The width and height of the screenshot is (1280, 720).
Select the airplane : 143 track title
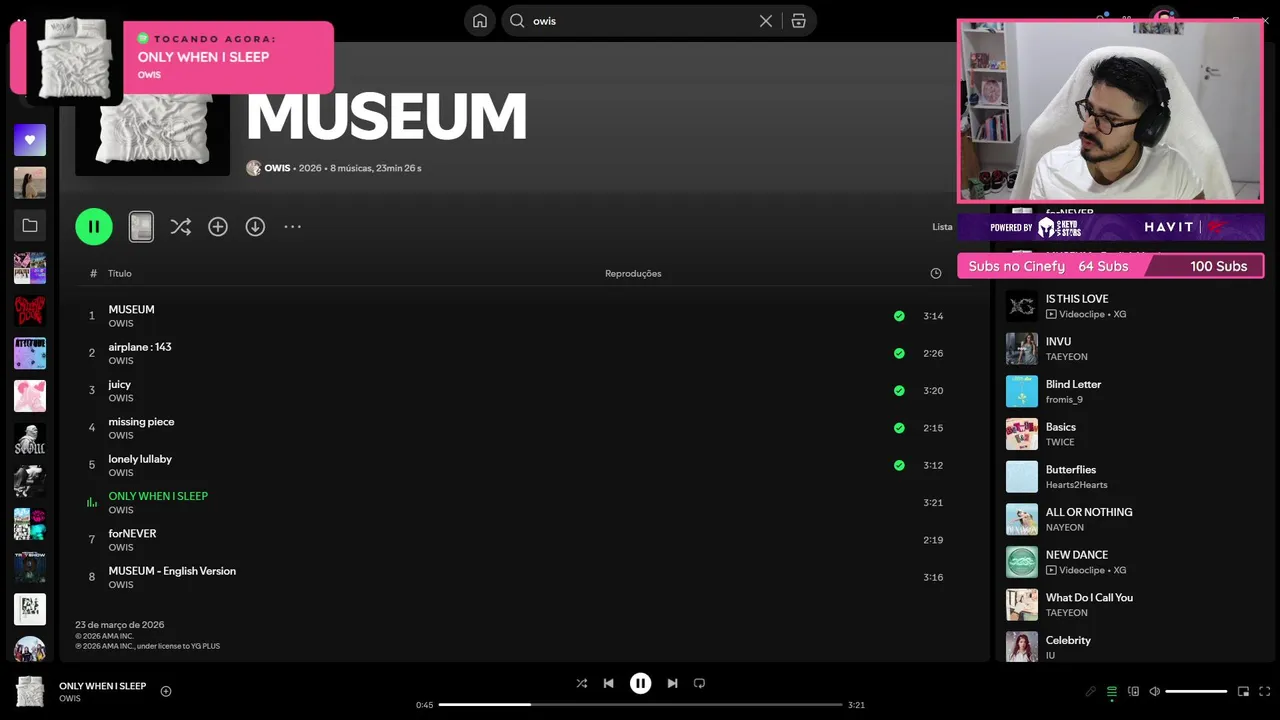[140, 347]
